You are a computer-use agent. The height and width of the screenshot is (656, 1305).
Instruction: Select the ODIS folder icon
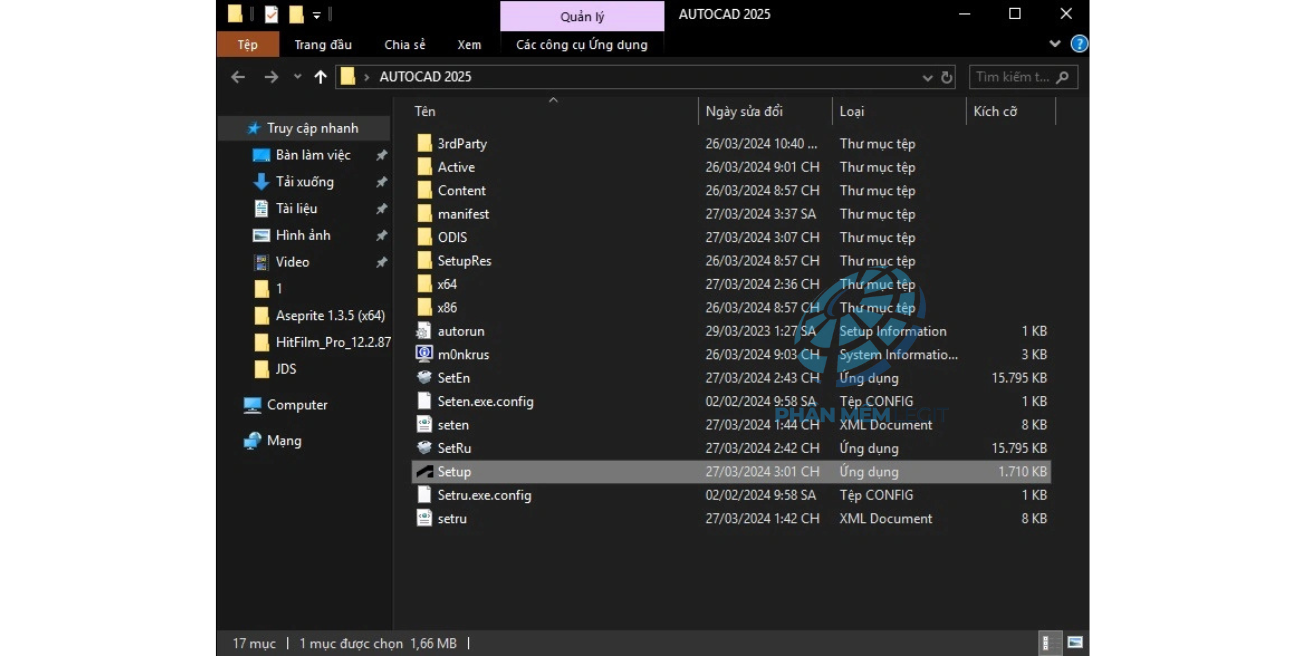point(424,237)
